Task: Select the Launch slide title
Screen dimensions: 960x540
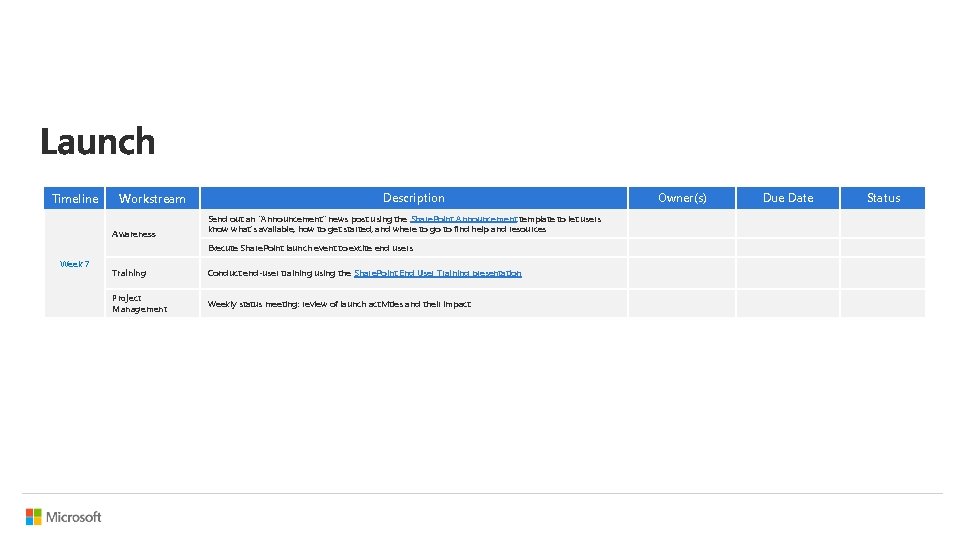Action: 97,141
